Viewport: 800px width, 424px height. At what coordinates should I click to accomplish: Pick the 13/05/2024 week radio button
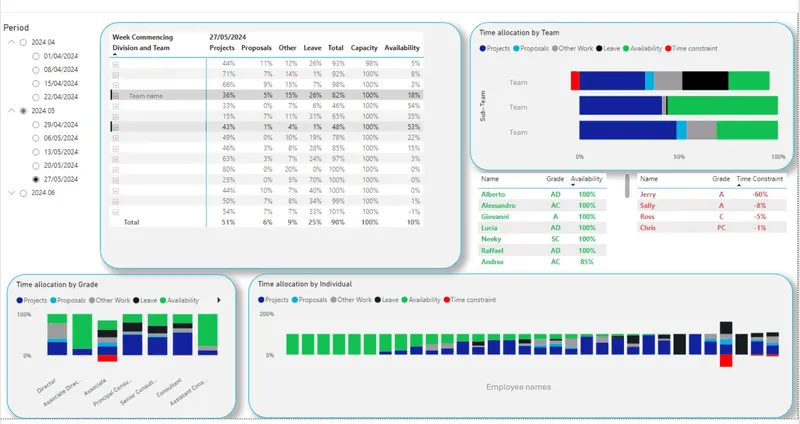pyautogui.click(x=36, y=152)
